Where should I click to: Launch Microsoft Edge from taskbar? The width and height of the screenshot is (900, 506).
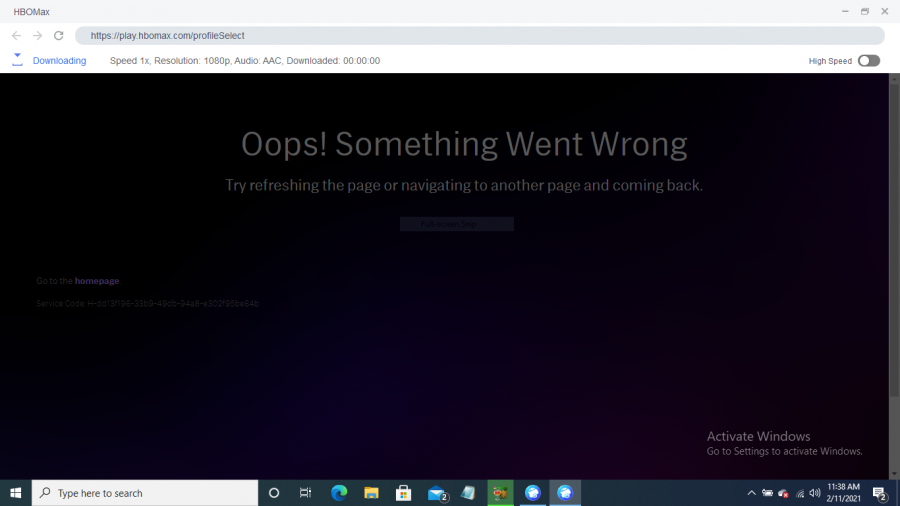339,493
